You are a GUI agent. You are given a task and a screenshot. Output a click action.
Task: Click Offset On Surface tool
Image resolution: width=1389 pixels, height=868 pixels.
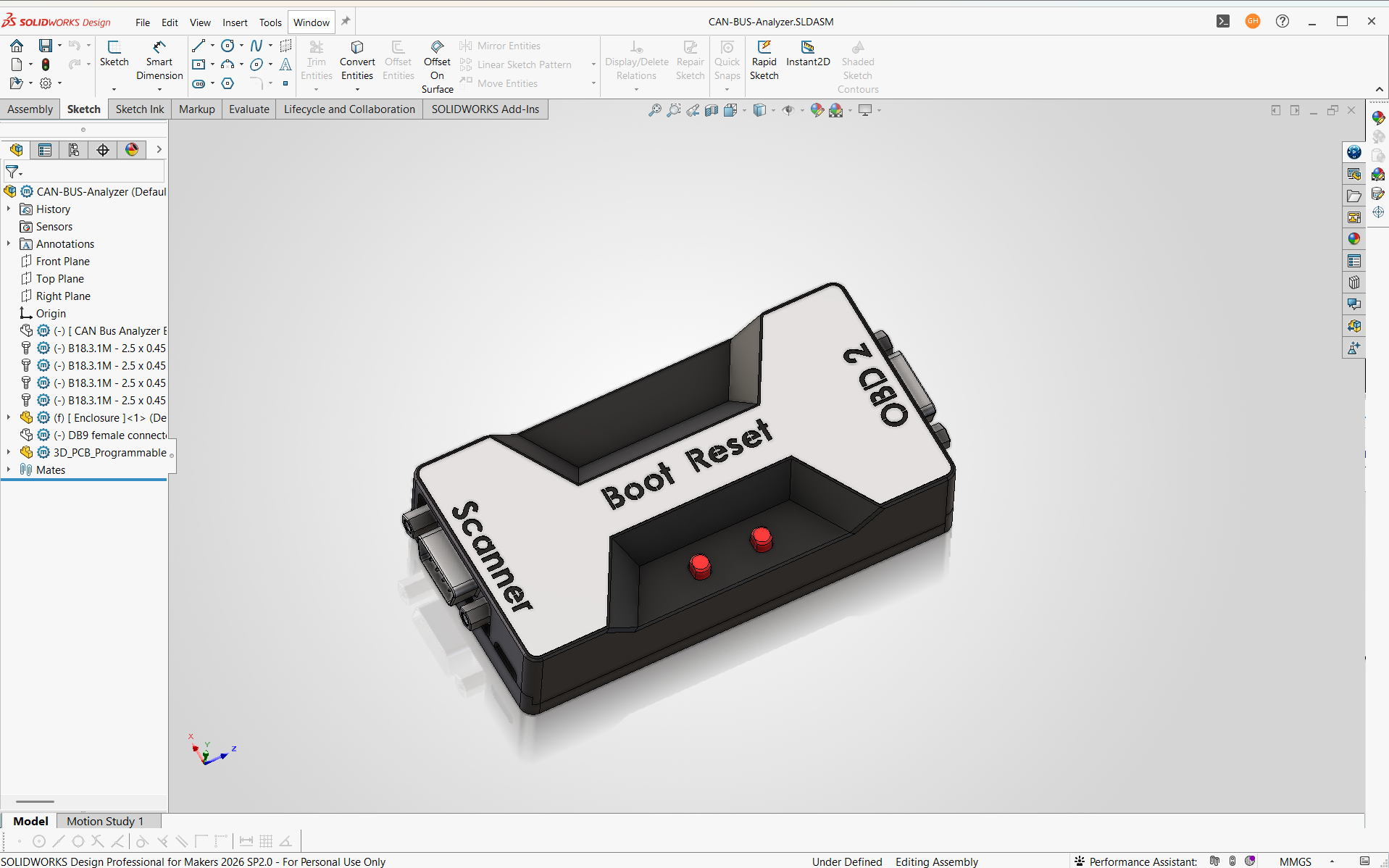tap(438, 67)
